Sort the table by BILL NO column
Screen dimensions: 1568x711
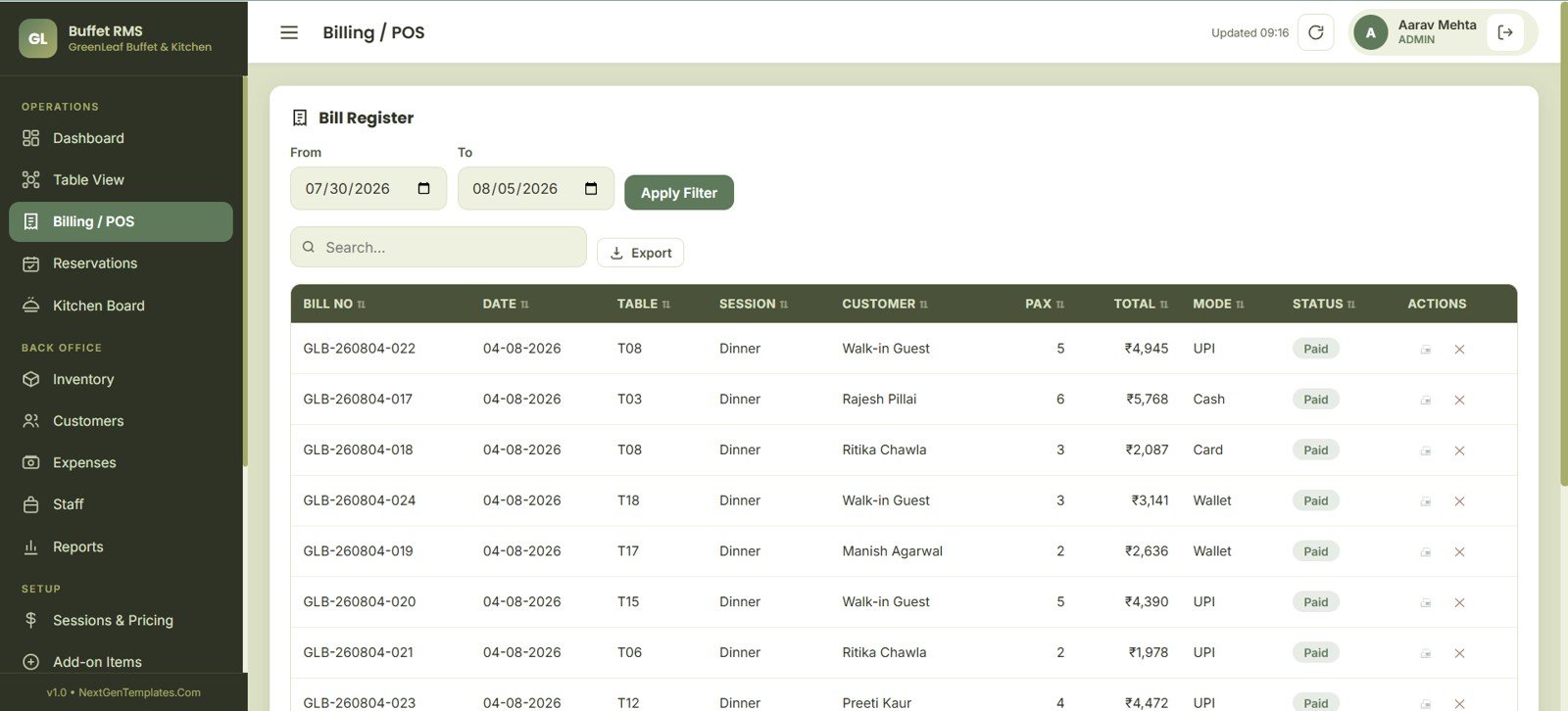pyautogui.click(x=334, y=304)
